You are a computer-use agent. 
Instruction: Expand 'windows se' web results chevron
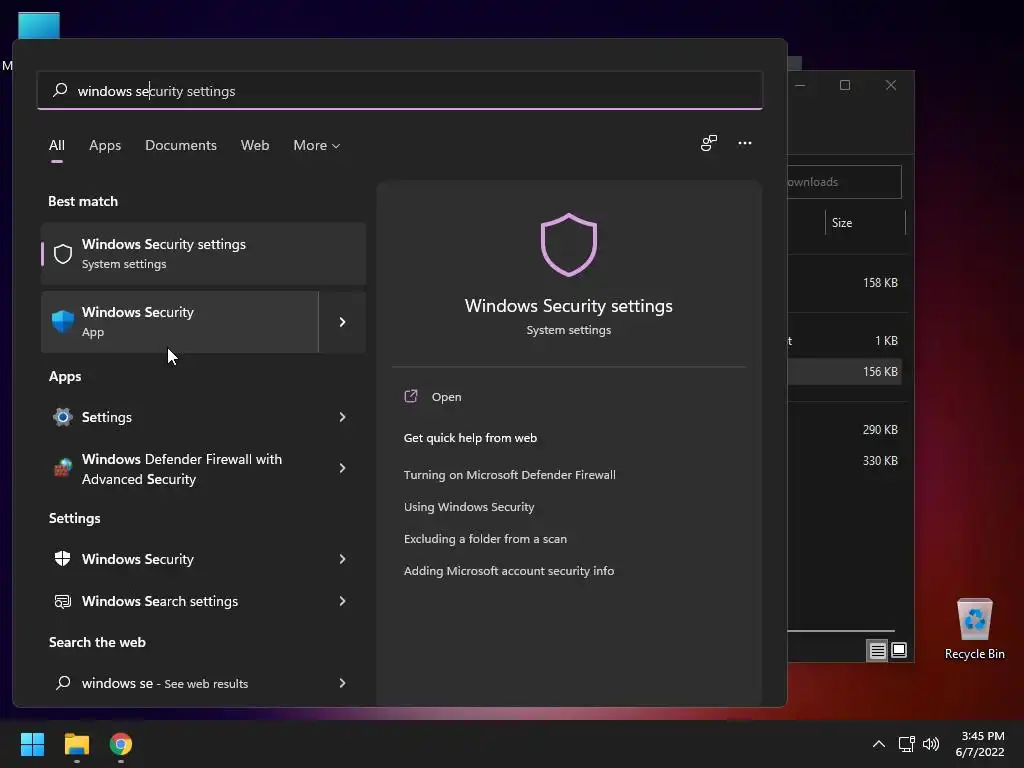342,682
